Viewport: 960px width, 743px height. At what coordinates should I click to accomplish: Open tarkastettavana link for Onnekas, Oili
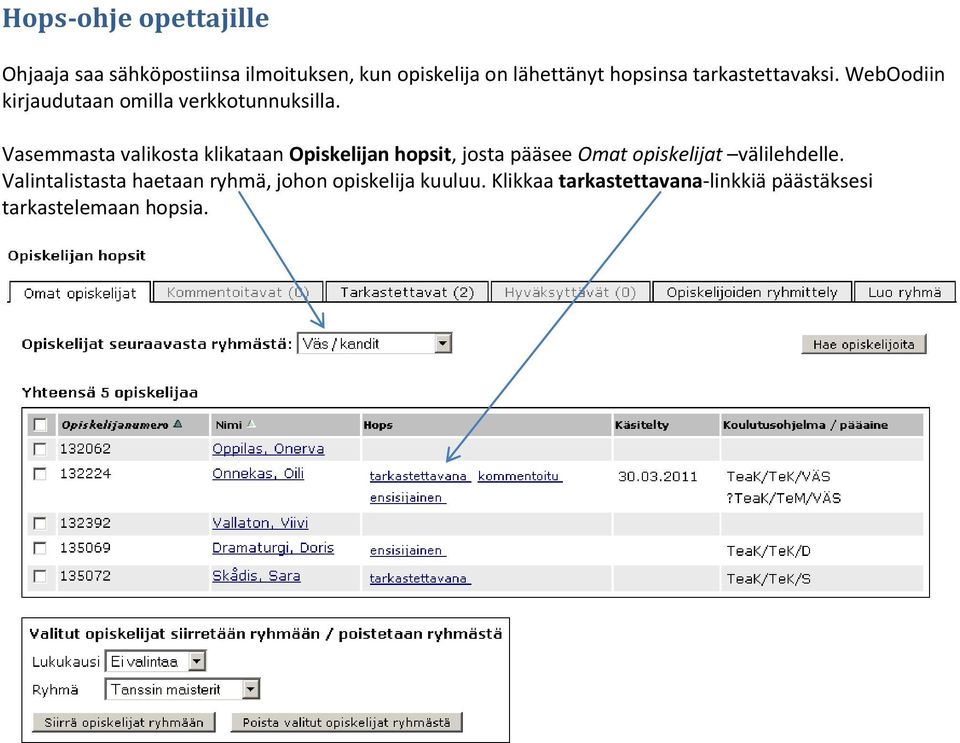pos(420,477)
